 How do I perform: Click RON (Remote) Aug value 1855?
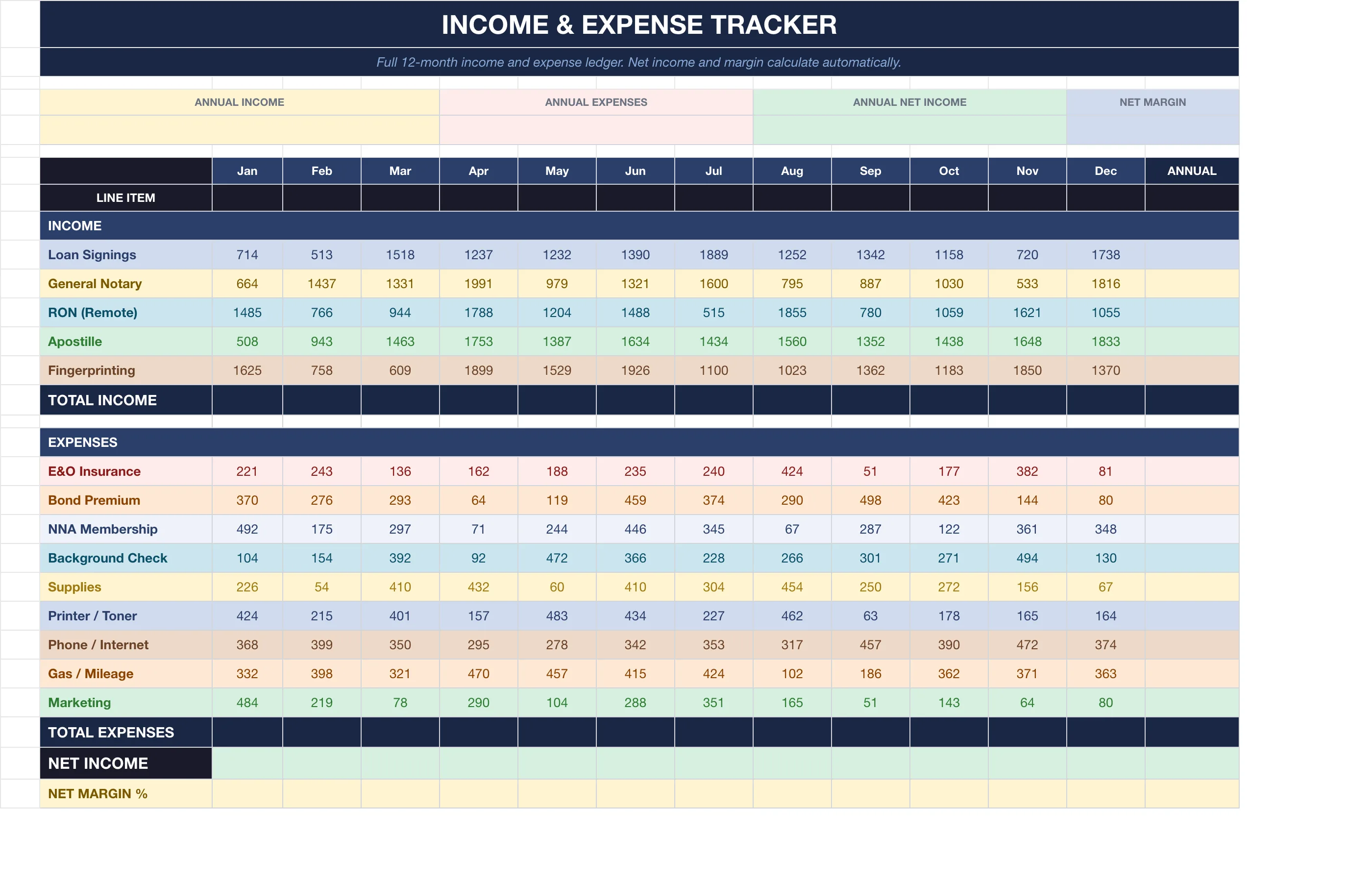[x=792, y=313]
